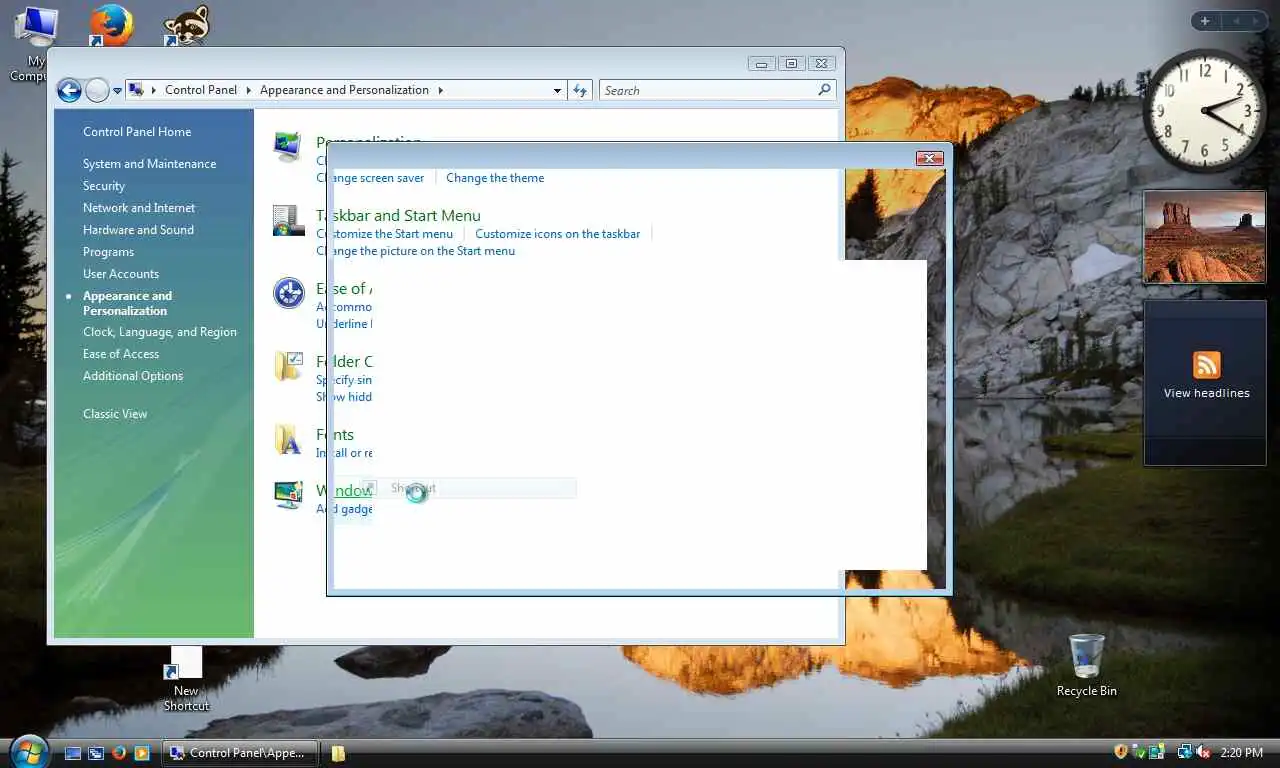Click the muted volume tray icon
The height and width of the screenshot is (768, 1280).
pyautogui.click(x=1203, y=752)
